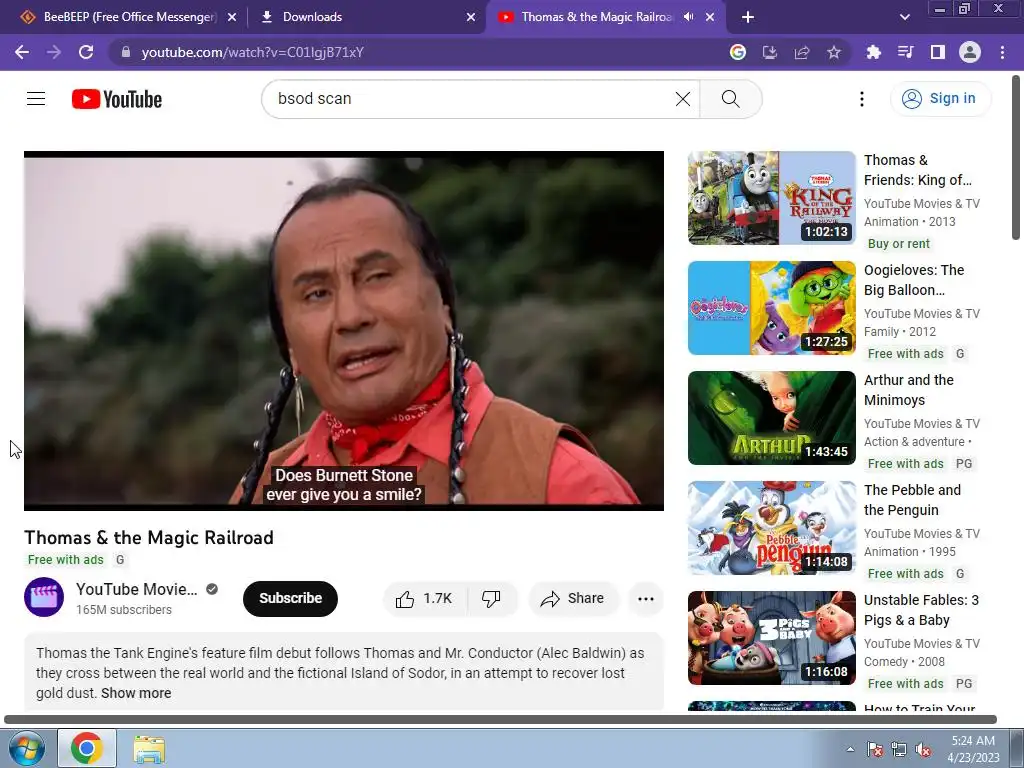Open 'Oogieloves: The Big Balloon...' title link

(914, 280)
